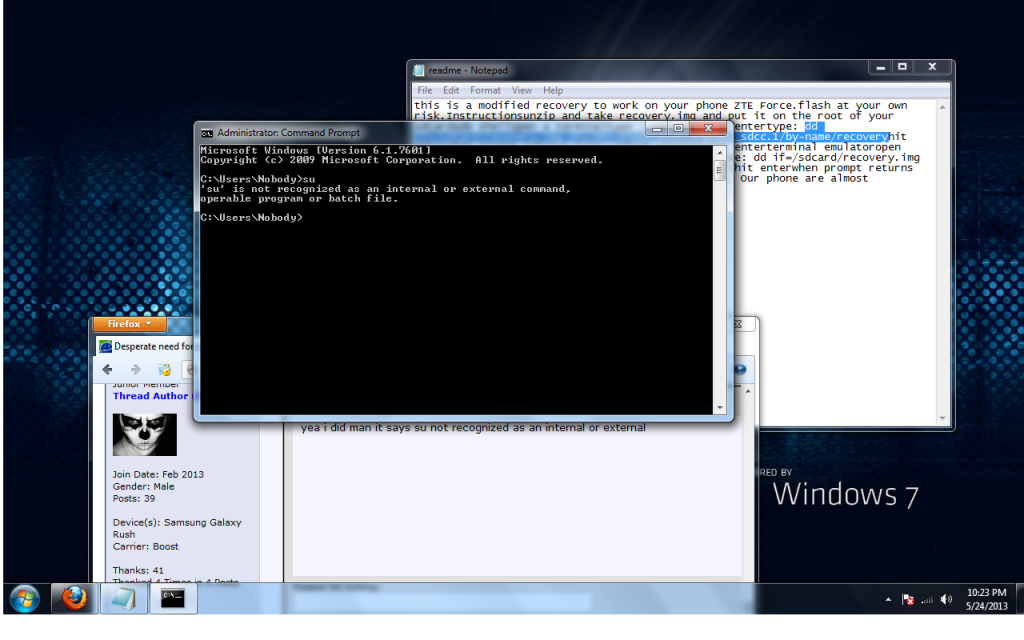Open Notepad File menu
The height and width of the screenshot is (640, 1024).
[424, 91]
